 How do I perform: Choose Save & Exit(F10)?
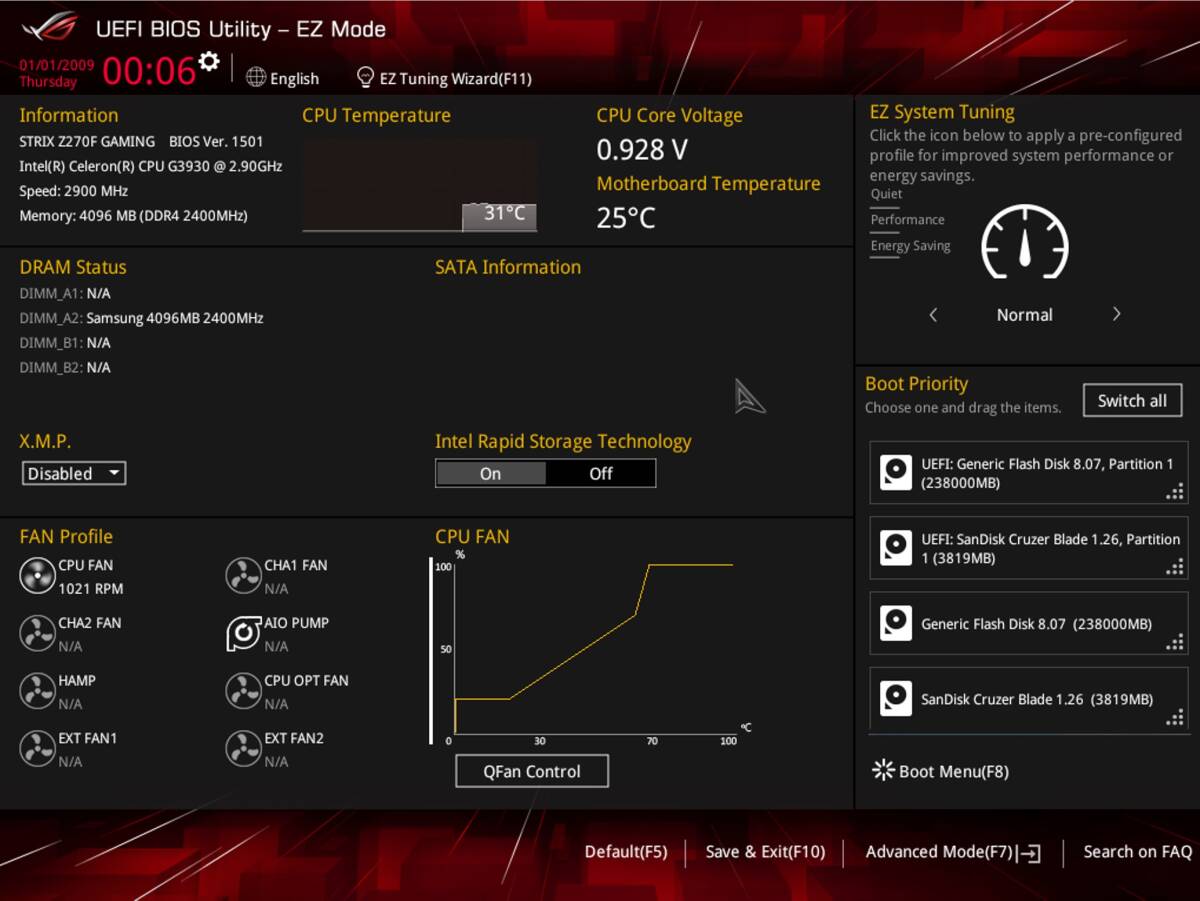pyautogui.click(x=765, y=852)
